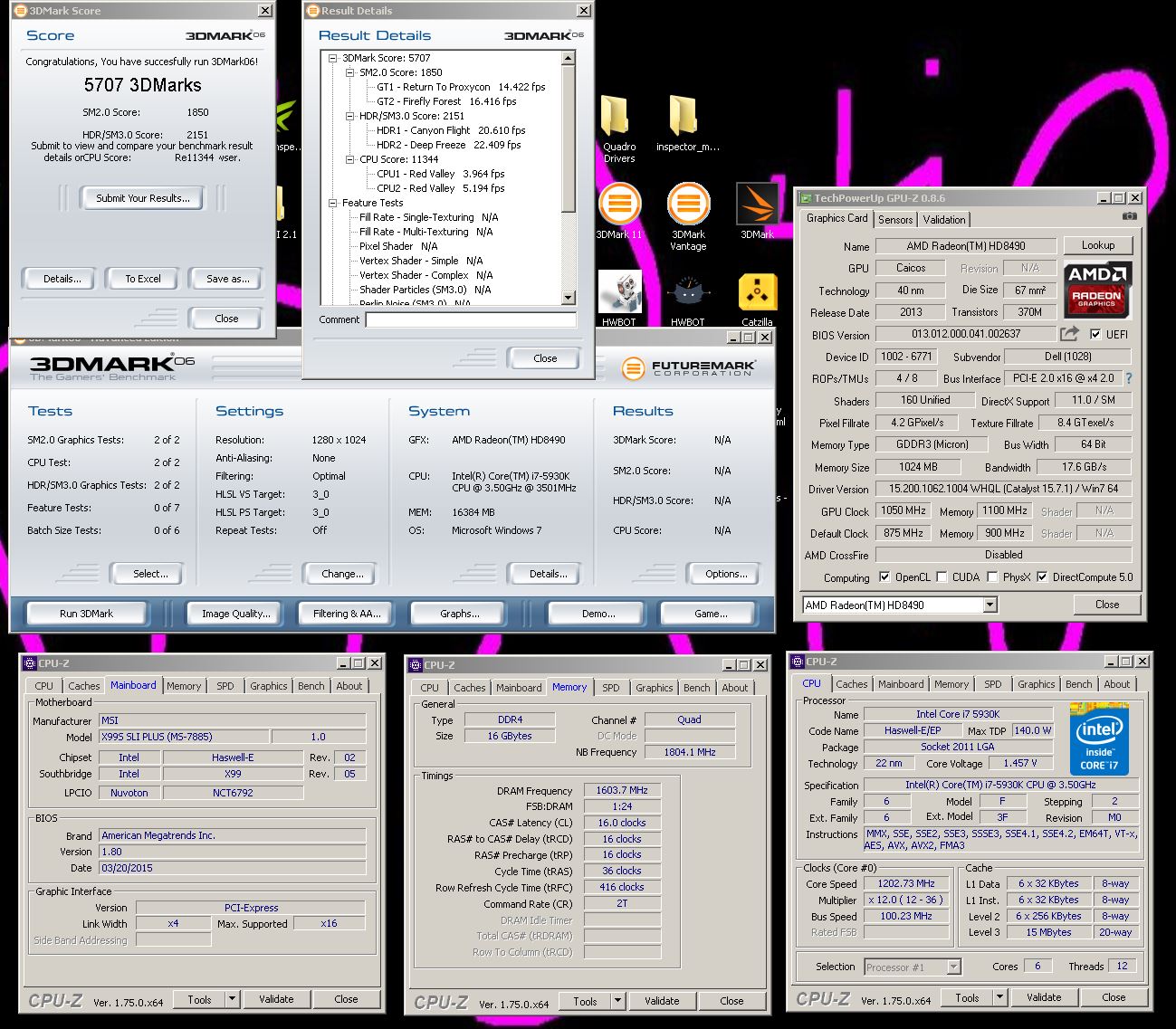Open SPD tab in Mainboard CPU-Z window
The height and width of the screenshot is (1029, 1176).
click(x=225, y=686)
